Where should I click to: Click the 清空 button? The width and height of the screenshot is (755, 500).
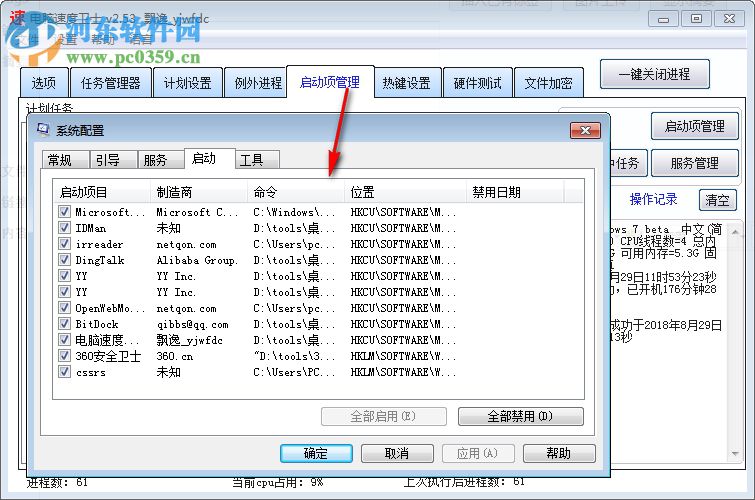coord(717,200)
